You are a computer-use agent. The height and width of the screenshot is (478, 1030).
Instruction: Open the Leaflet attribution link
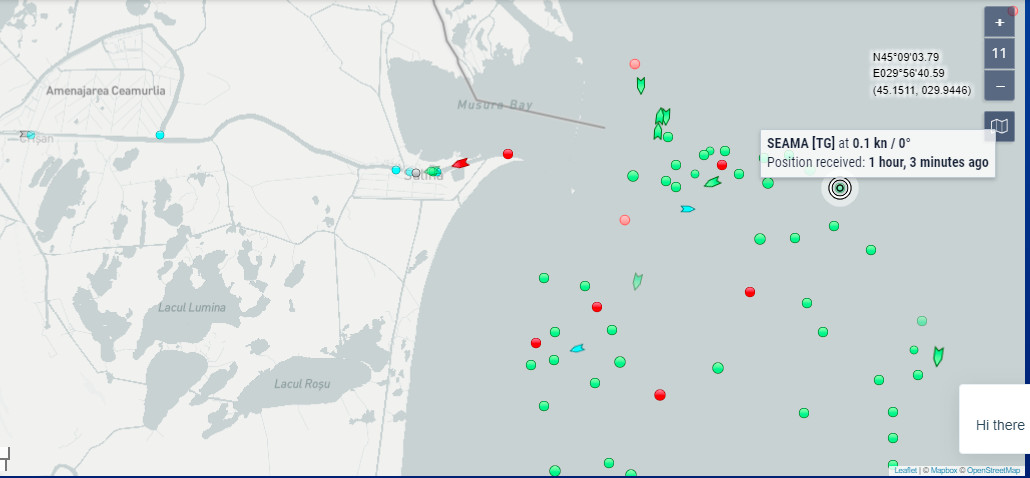click(905, 470)
